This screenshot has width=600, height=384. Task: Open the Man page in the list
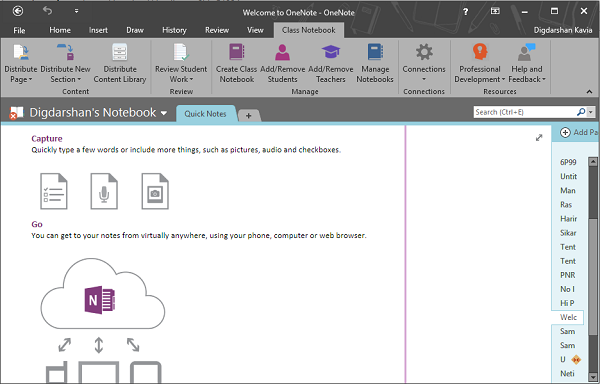point(568,190)
